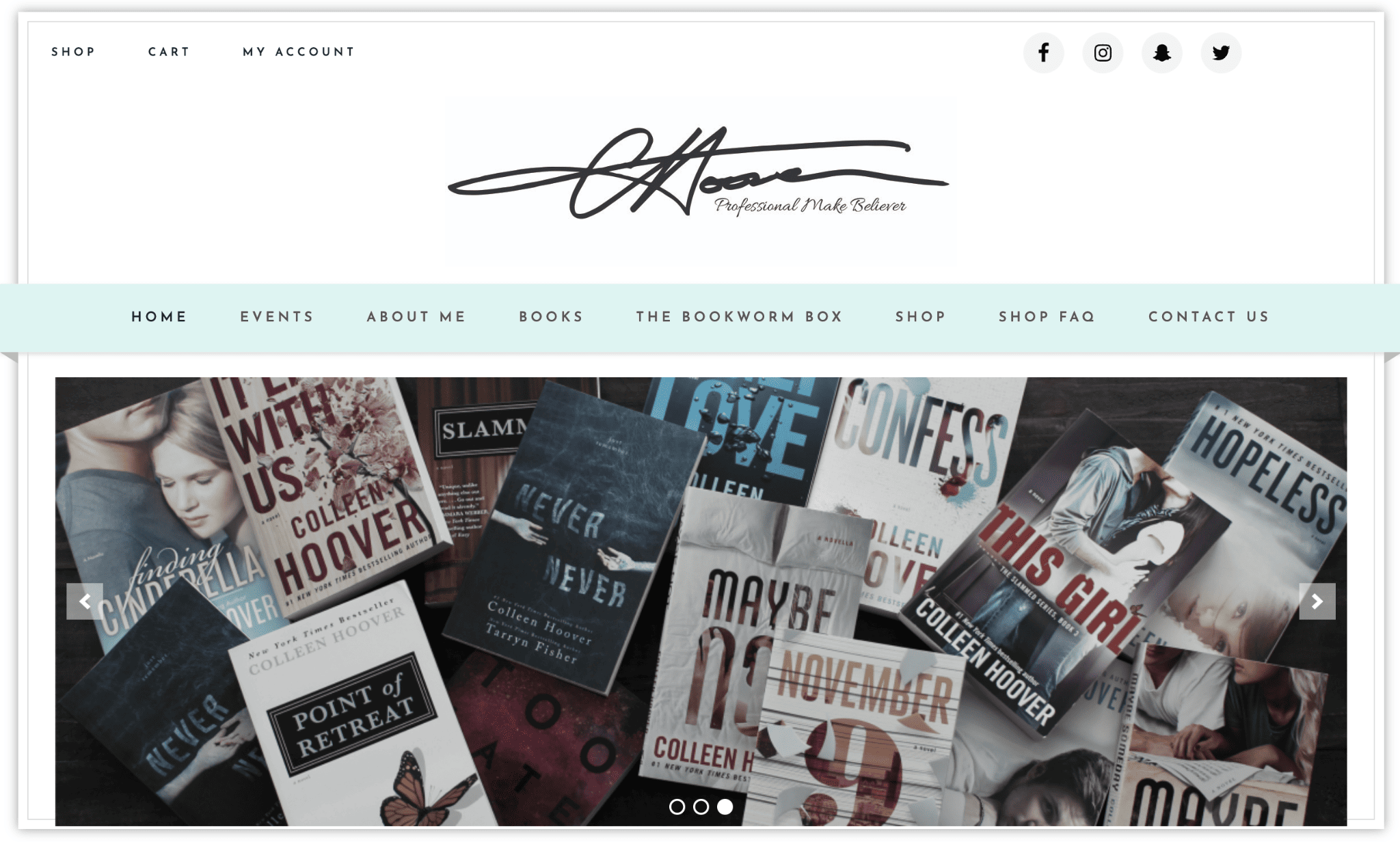Select the second carousel dot toggle
Screen dimensions: 1400x842
coord(701,806)
